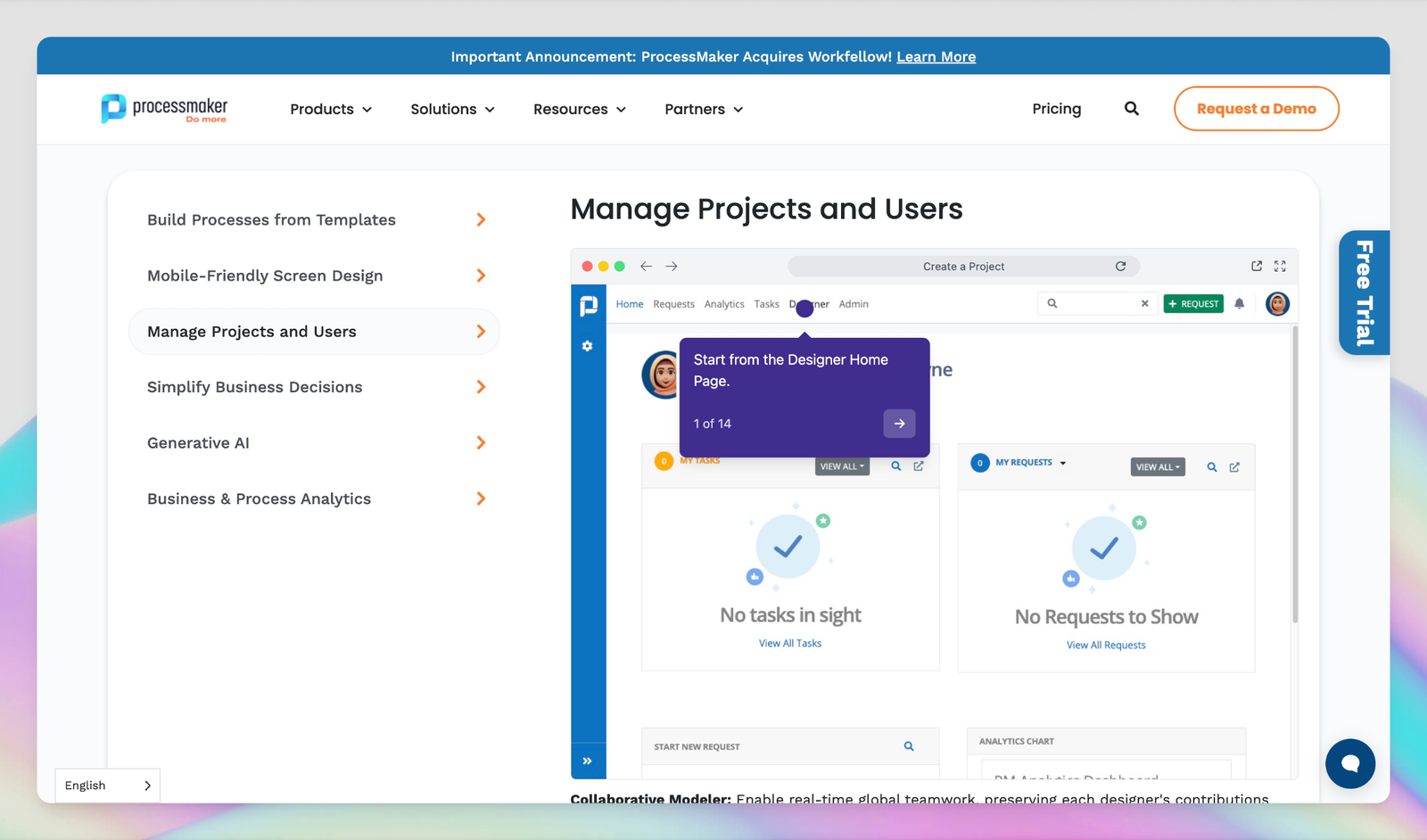Open Admin in demo navigation
This screenshot has height=840, width=1427.
pyautogui.click(x=854, y=304)
